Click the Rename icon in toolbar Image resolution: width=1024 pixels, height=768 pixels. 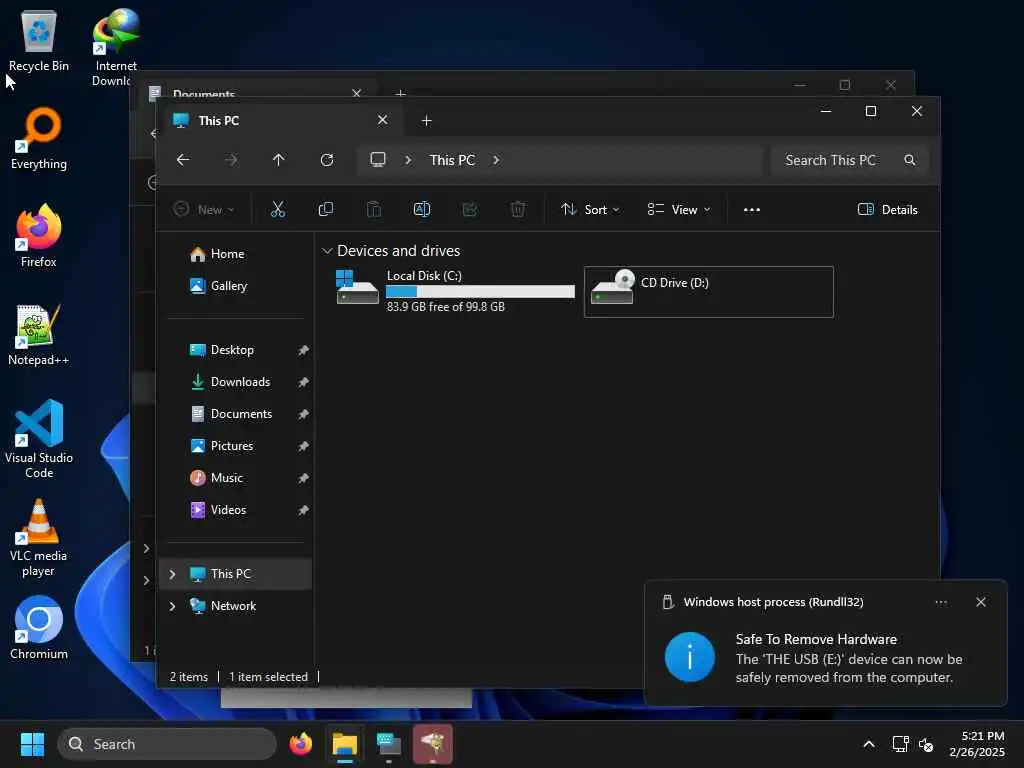click(x=422, y=209)
